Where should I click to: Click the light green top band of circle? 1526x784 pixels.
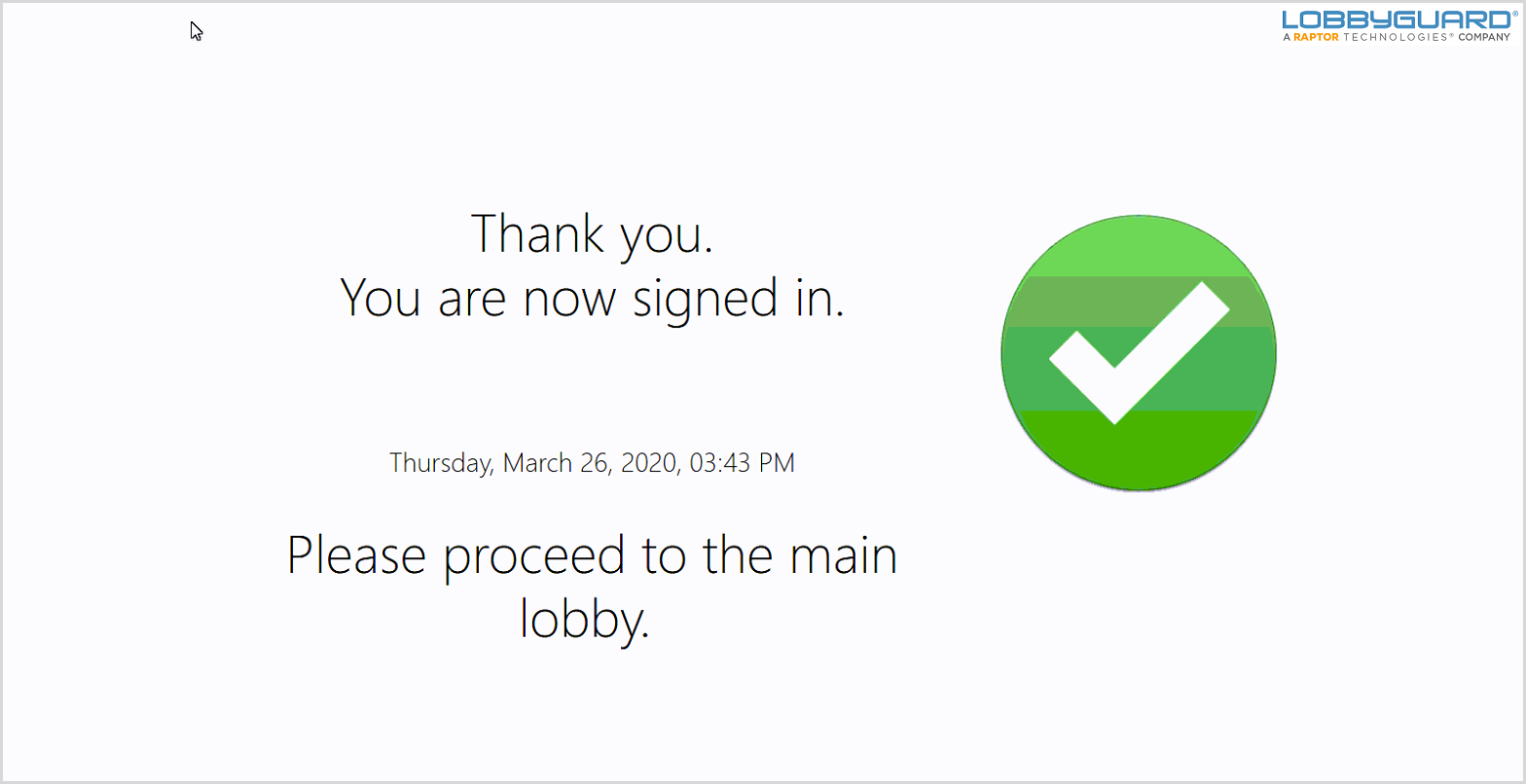[1139, 245]
